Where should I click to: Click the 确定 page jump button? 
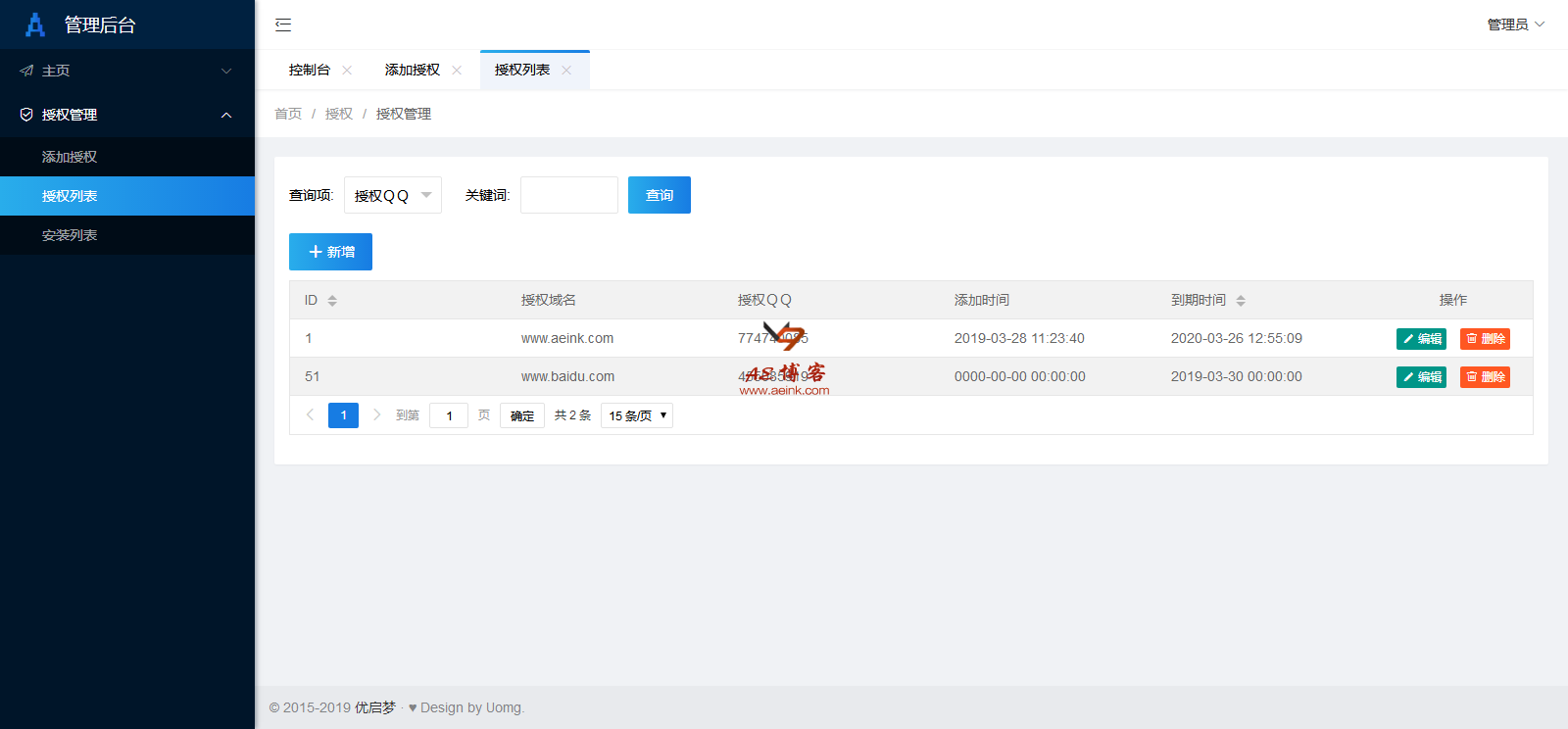(x=522, y=415)
